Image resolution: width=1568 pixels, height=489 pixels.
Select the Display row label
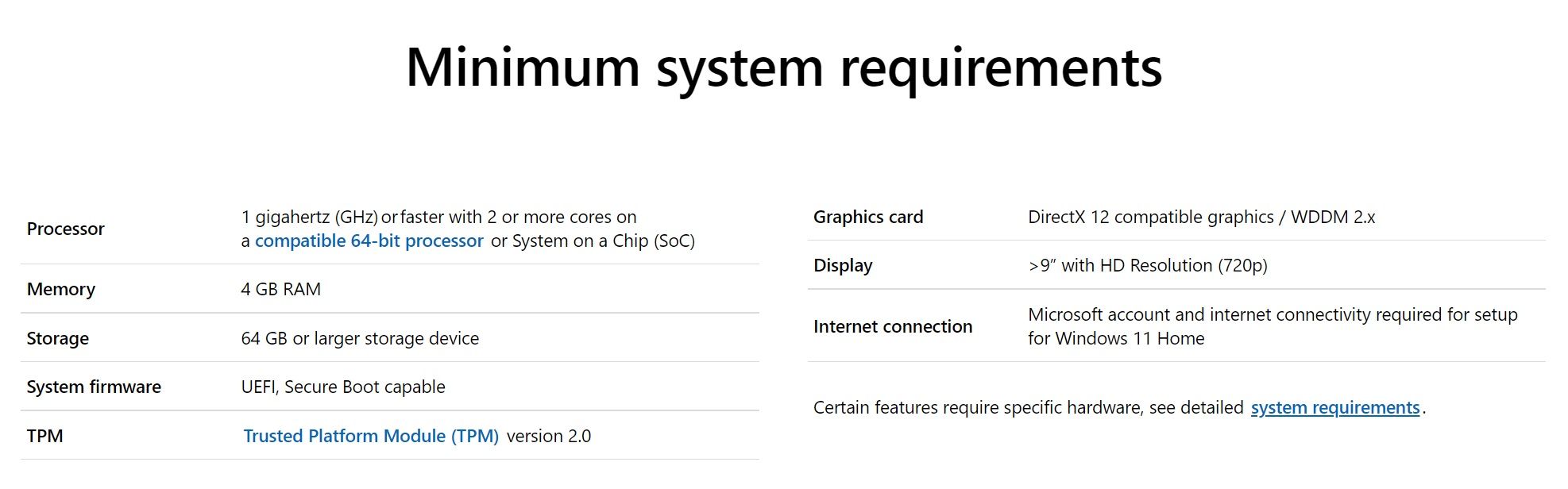coord(843,266)
